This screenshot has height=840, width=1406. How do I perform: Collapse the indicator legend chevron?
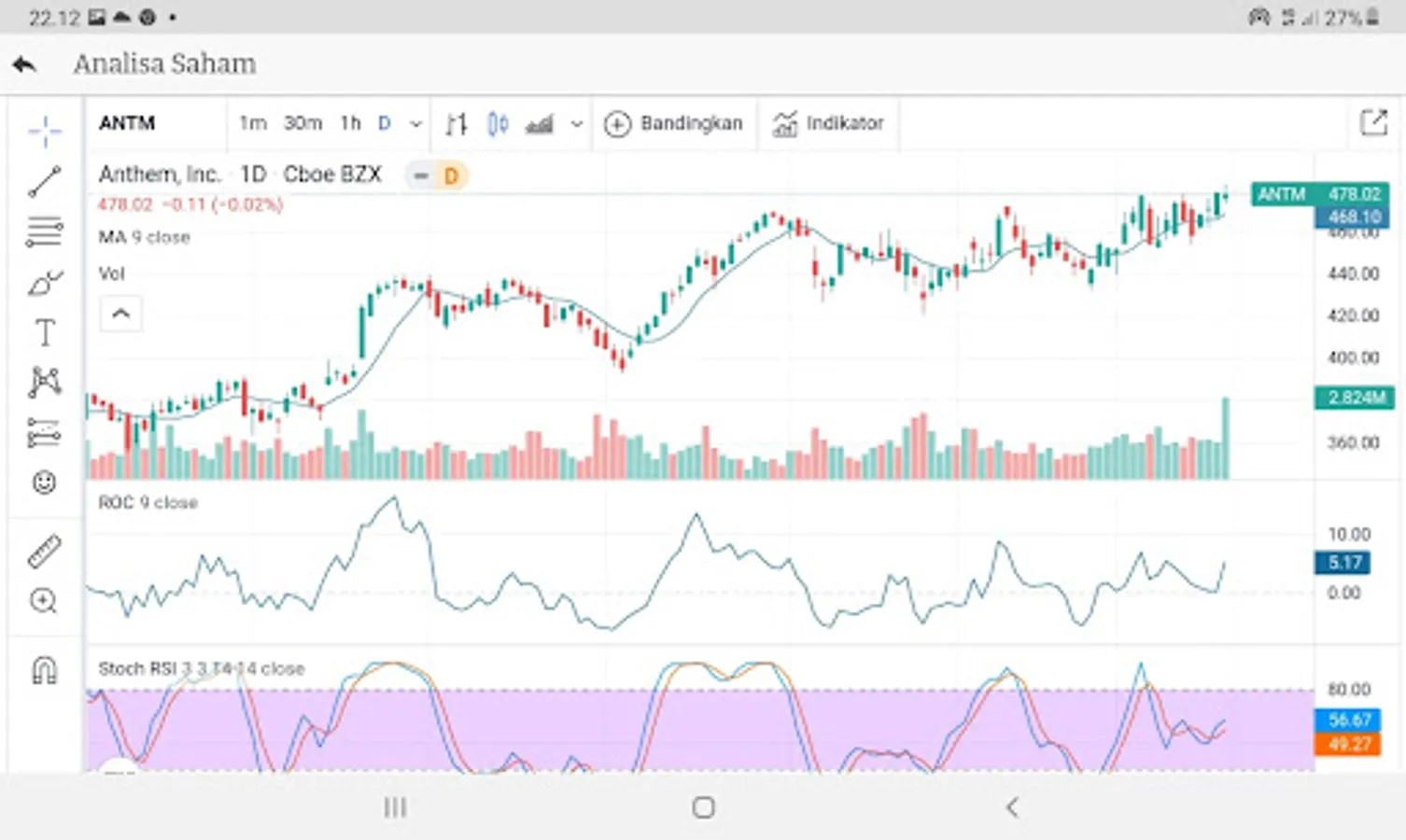(120, 314)
